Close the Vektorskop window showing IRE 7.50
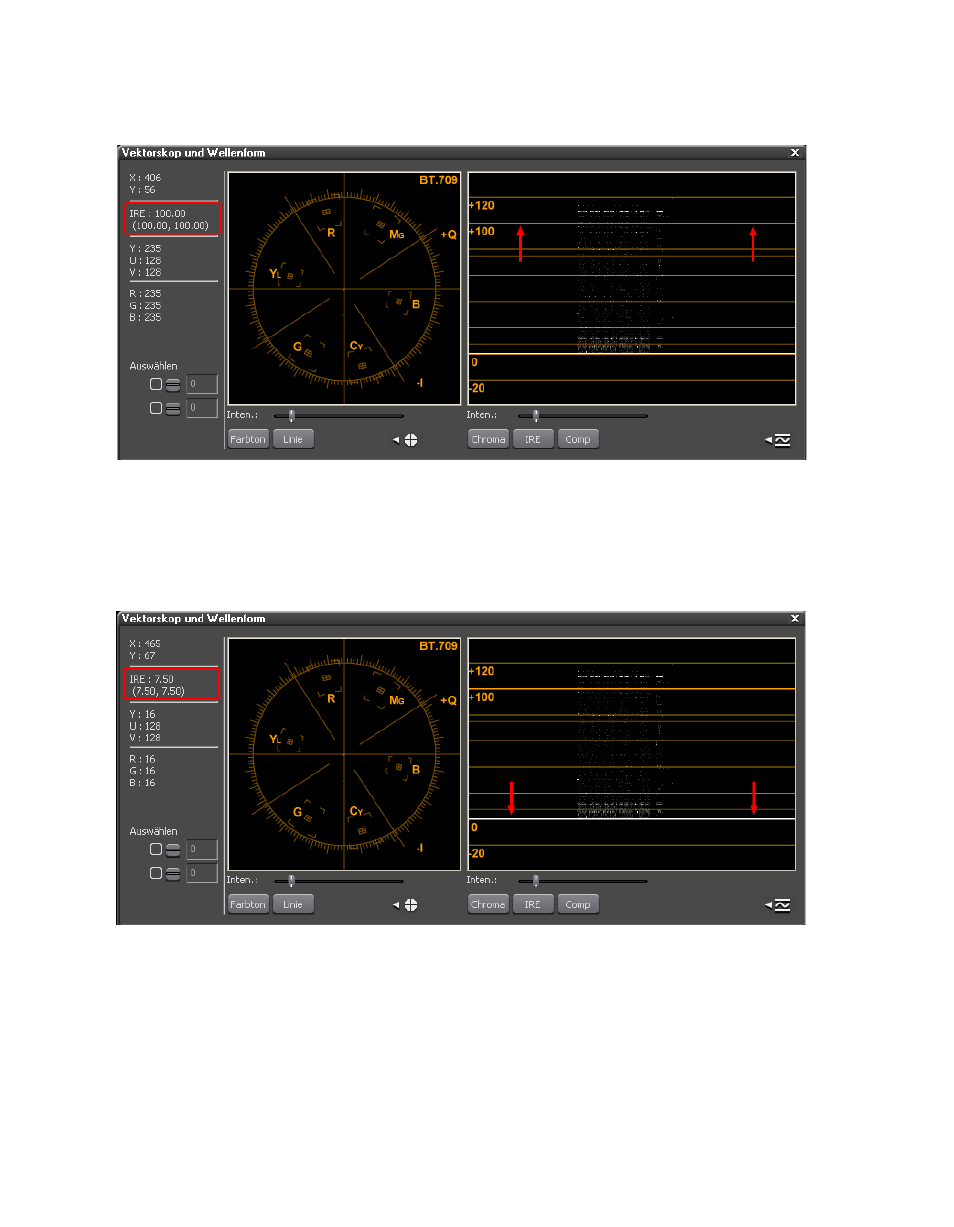Image resolution: width=954 pixels, height=1227 pixels. [x=795, y=619]
